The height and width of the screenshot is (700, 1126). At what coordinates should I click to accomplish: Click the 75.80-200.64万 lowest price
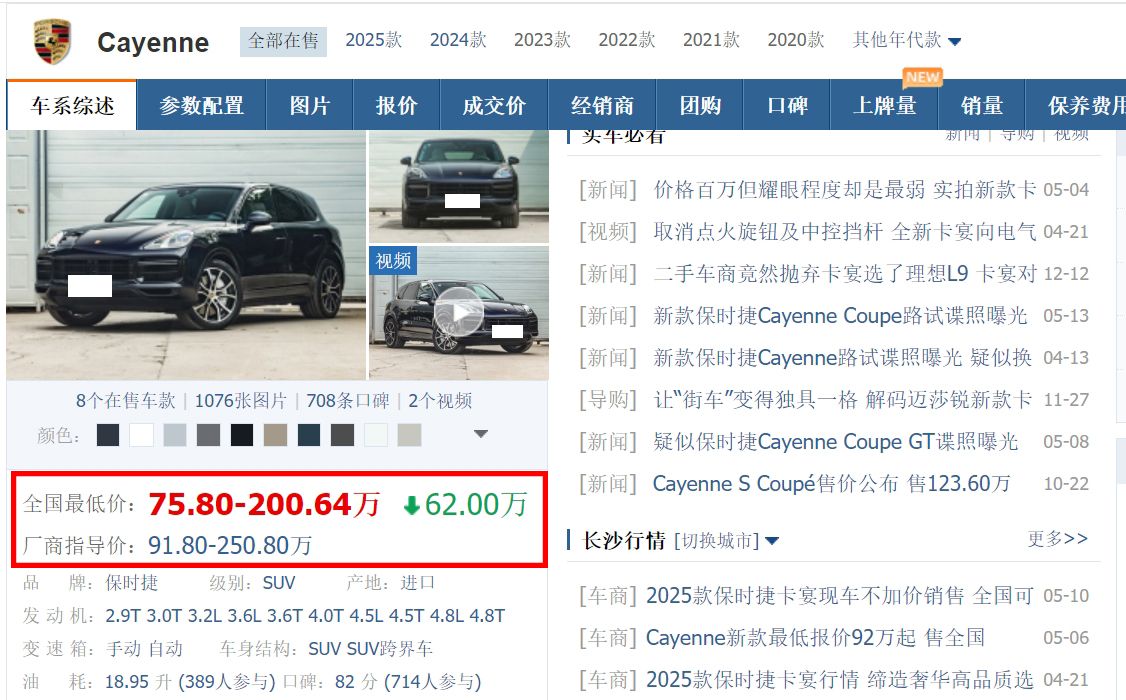pyautogui.click(x=264, y=504)
